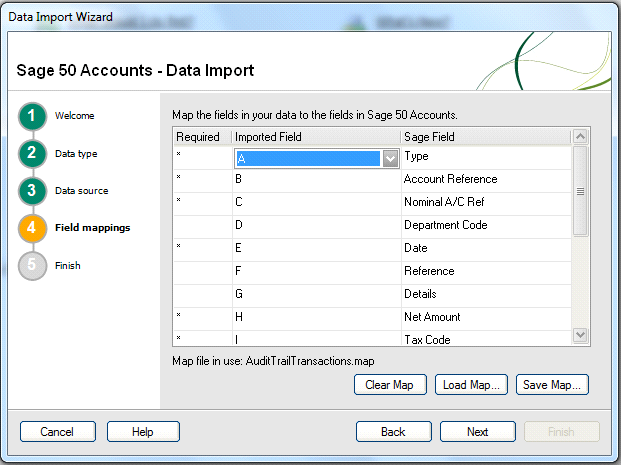Viewport: 621px width, 465px height.
Task: Select imported field E for Date row
Action: tap(315, 248)
